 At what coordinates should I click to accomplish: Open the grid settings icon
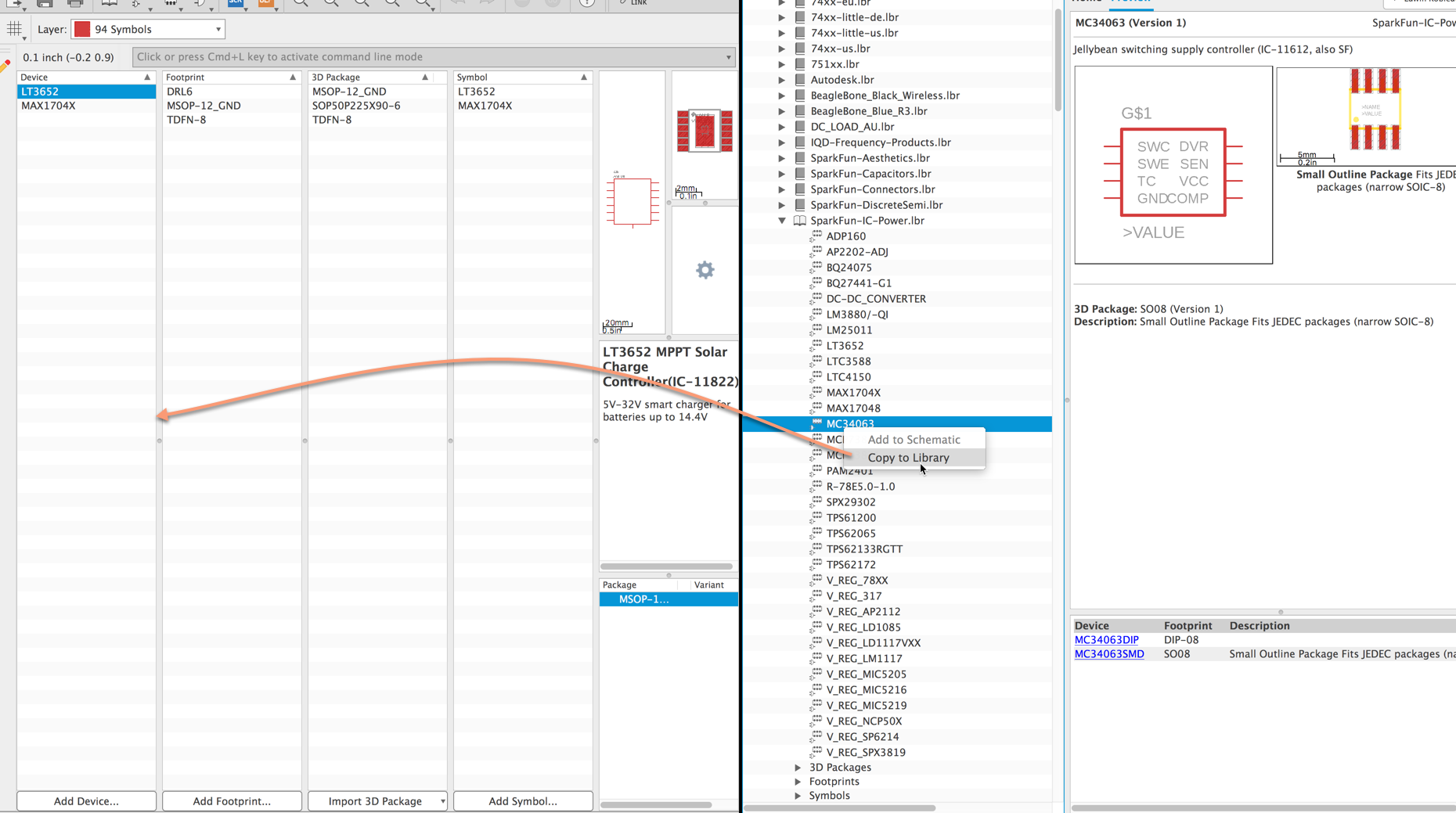point(14,28)
